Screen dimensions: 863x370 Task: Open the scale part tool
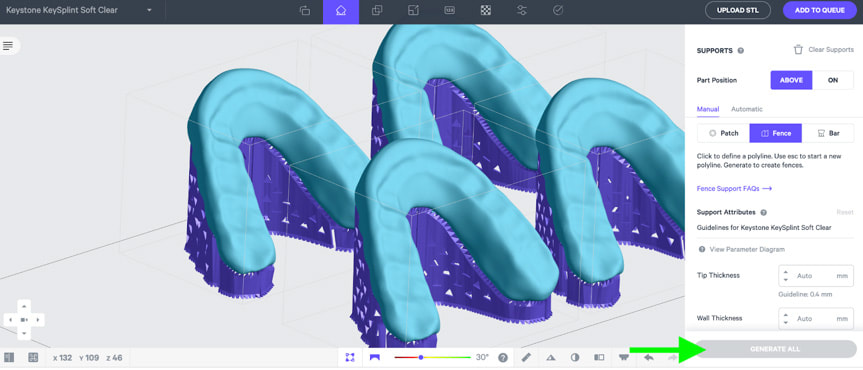(413, 10)
